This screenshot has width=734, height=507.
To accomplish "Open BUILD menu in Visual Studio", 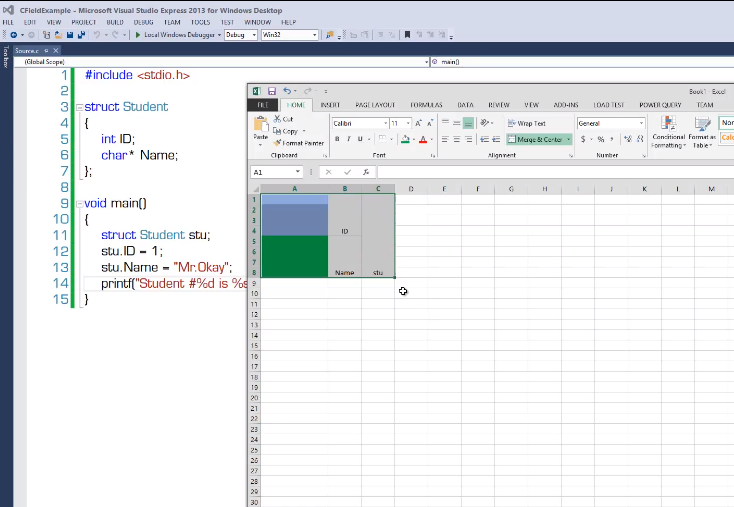I will click(x=115, y=22).
